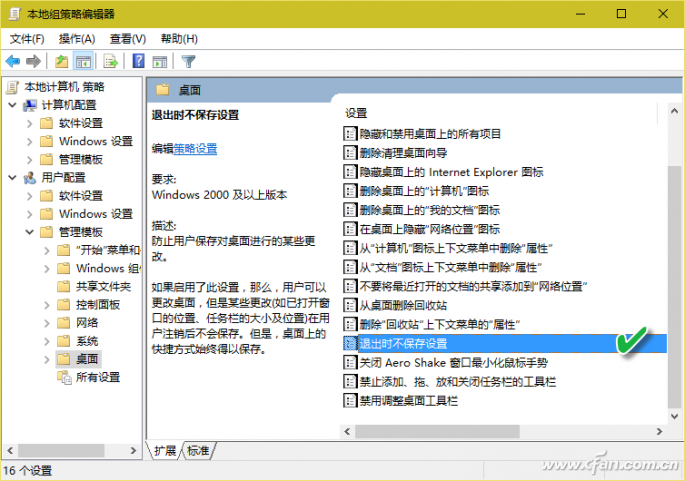Click the 计算机配置 computer icon
Image resolution: width=685 pixels, height=481 pixels.
(x=30, y=105)
